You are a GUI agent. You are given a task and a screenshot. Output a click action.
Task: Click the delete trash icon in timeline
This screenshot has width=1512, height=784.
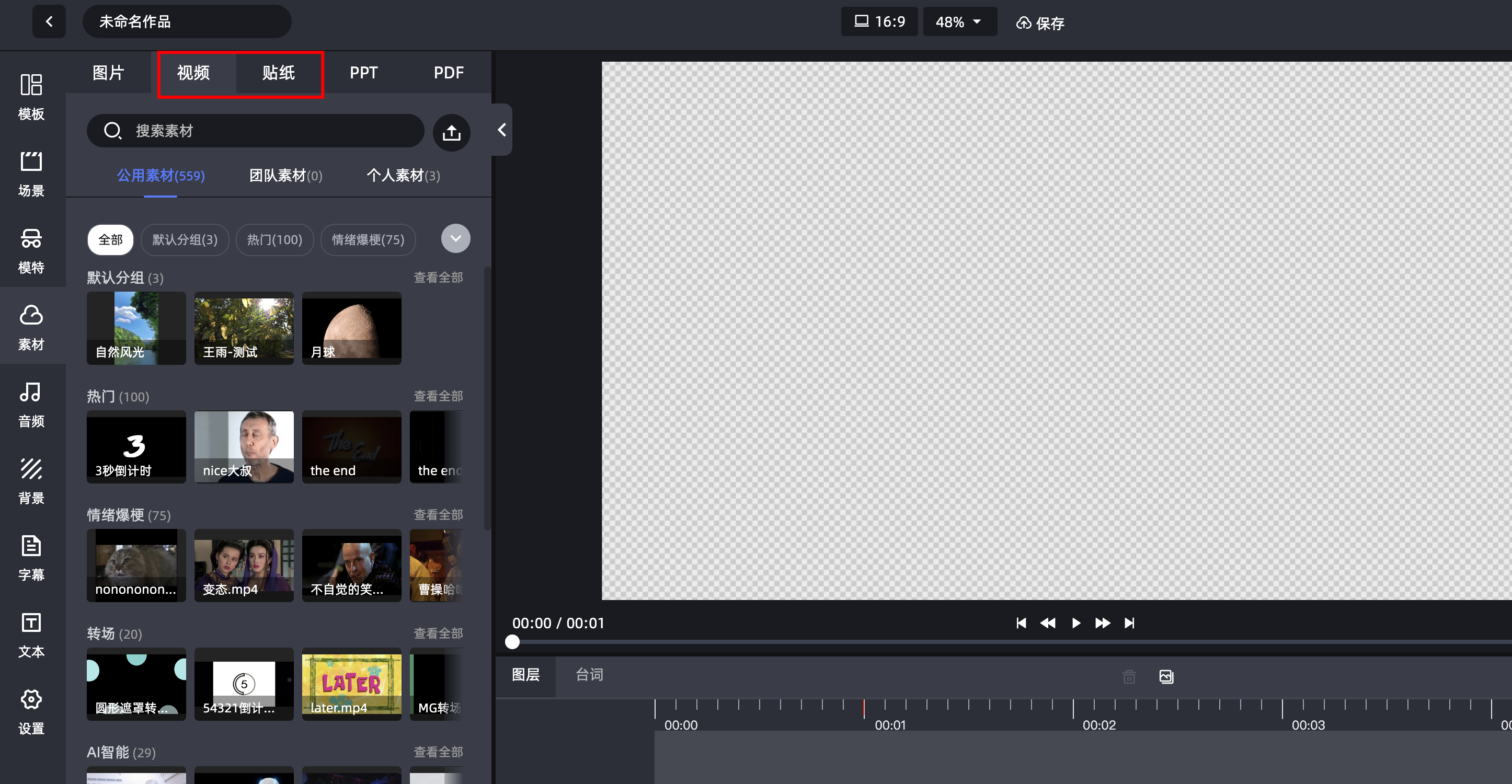(1129, 677)
